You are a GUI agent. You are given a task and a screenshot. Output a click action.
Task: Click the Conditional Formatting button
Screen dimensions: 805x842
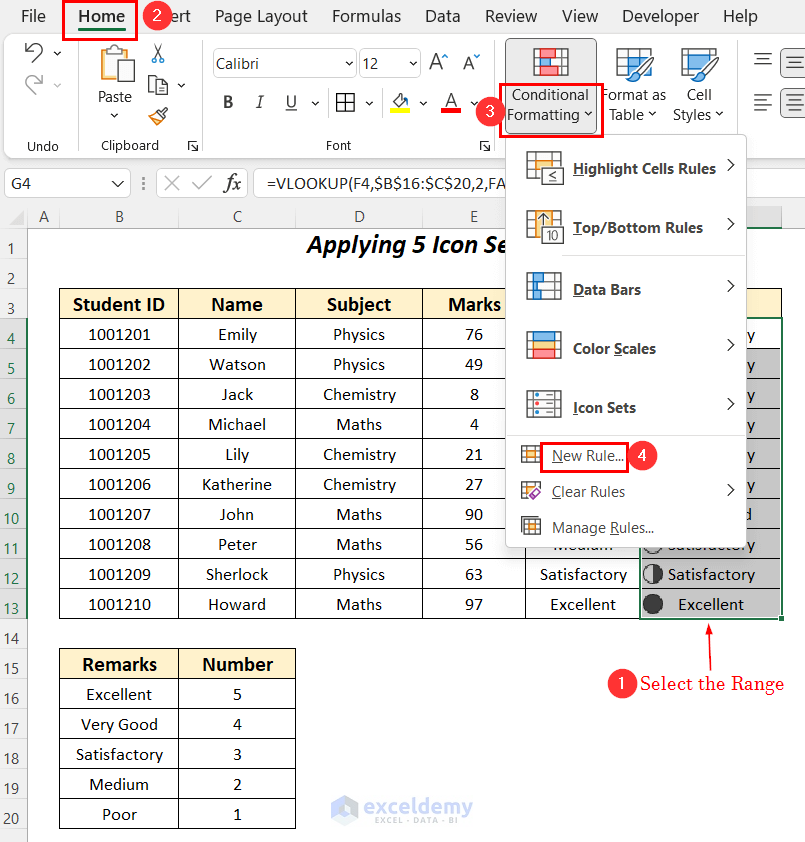(550, 86)
